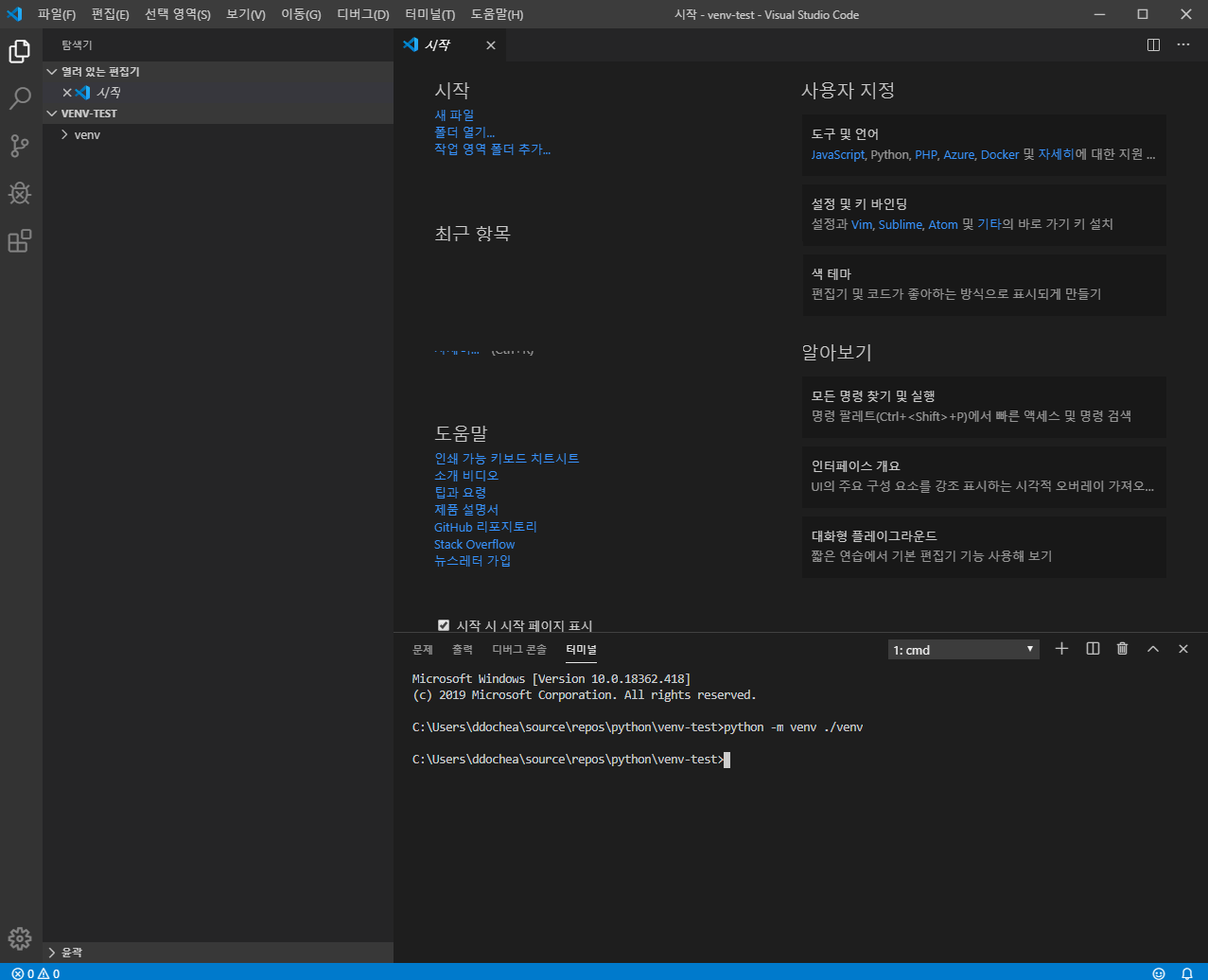Select 시작 entry in open editors list
The image size is (1208, 980).
219,93
